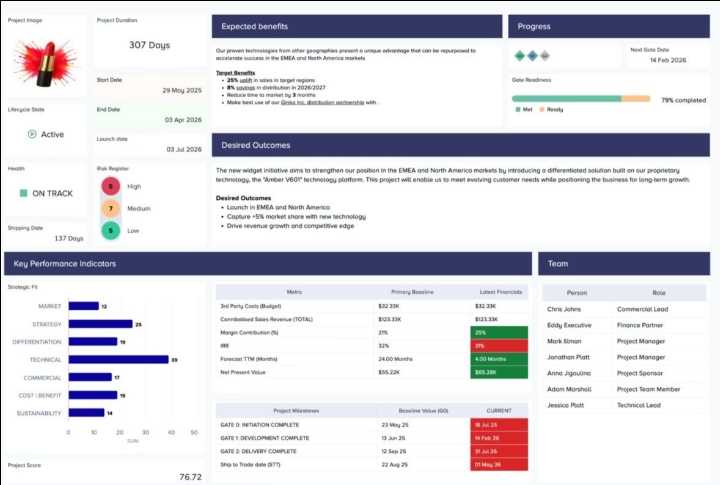
Task: Click GATE 0 red current date cell
Action: (x=499, y=425)
